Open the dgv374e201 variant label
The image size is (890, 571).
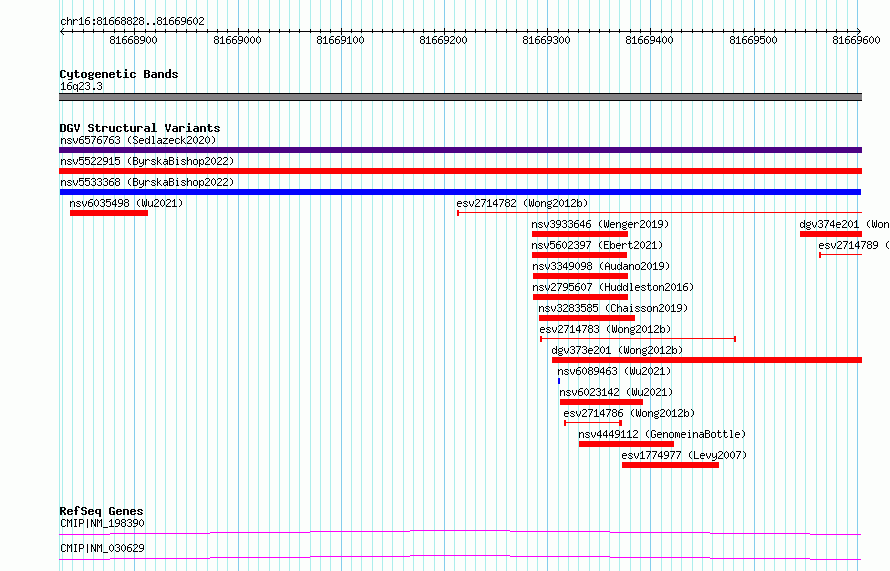click(x=844, y=224)
